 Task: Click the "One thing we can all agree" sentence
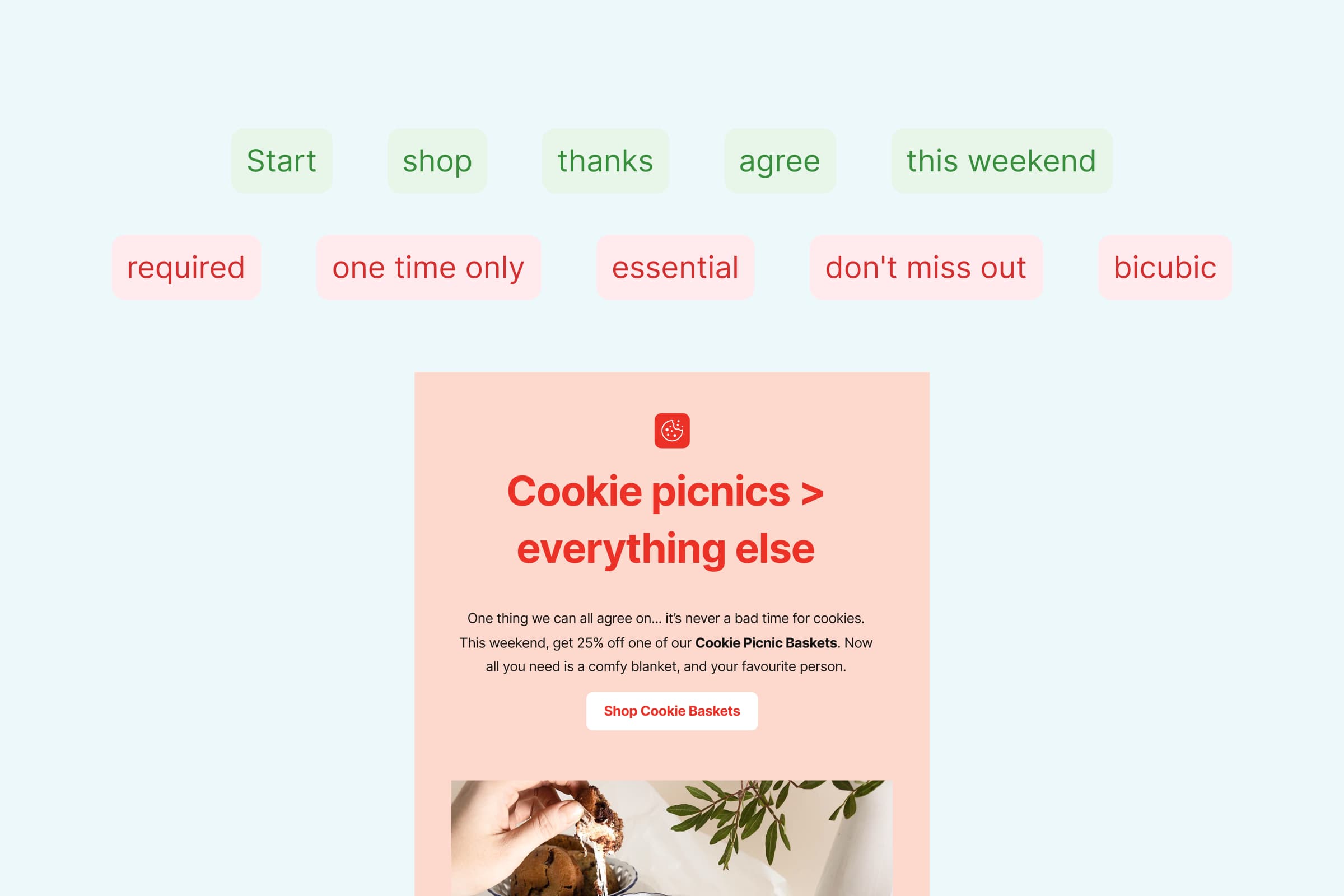pos(666,618)
